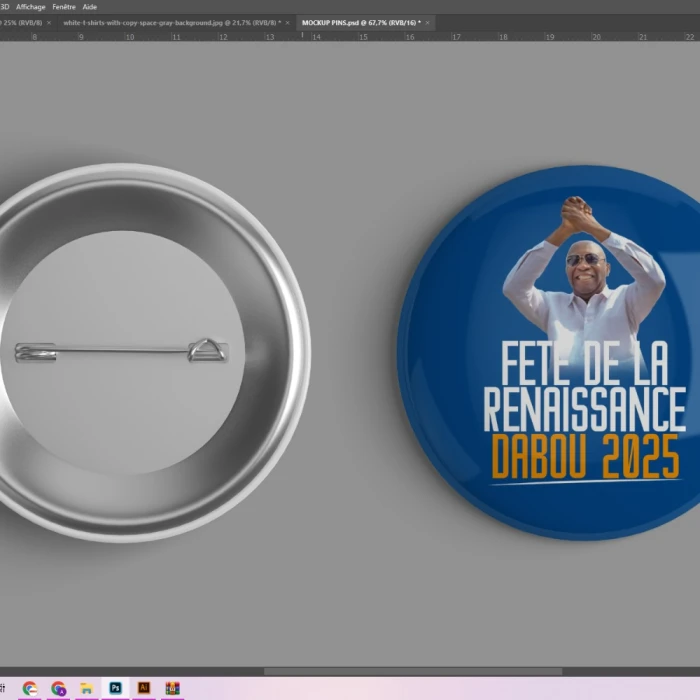Open File Explorer from the taskbar
Viewport: 700px width, 700px height.
[87, 688]
